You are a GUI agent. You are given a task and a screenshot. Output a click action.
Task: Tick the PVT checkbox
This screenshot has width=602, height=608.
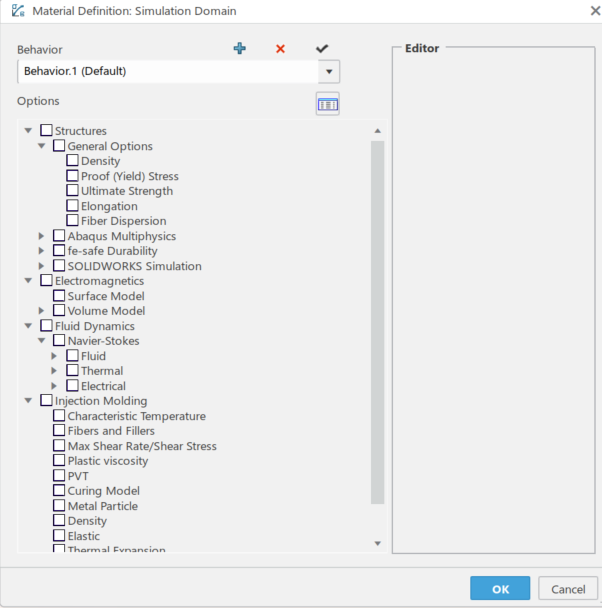pos(59,475)
